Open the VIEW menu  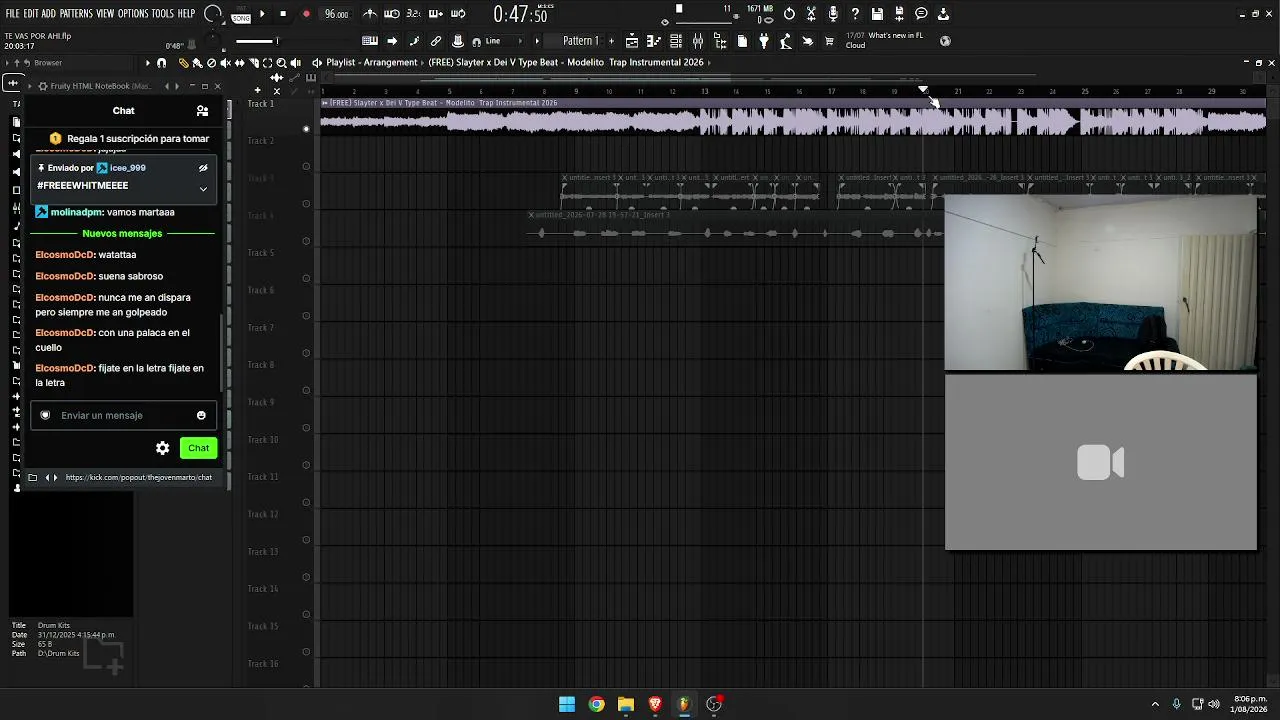pos(105,14)
